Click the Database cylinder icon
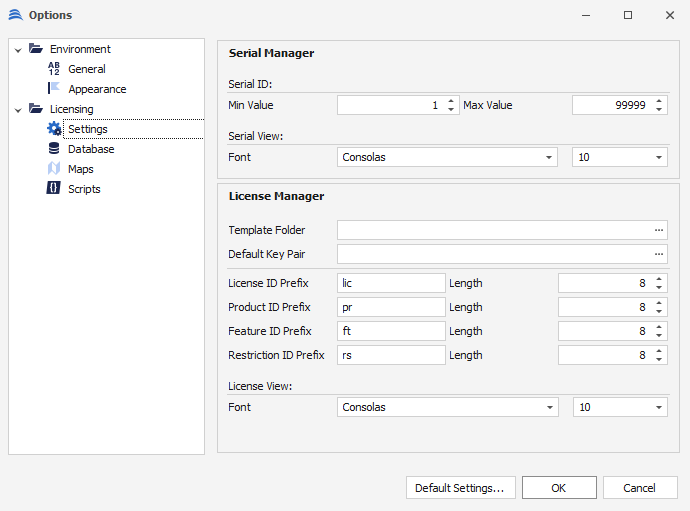This screenshot has height=511, width=690. point(54,149)
